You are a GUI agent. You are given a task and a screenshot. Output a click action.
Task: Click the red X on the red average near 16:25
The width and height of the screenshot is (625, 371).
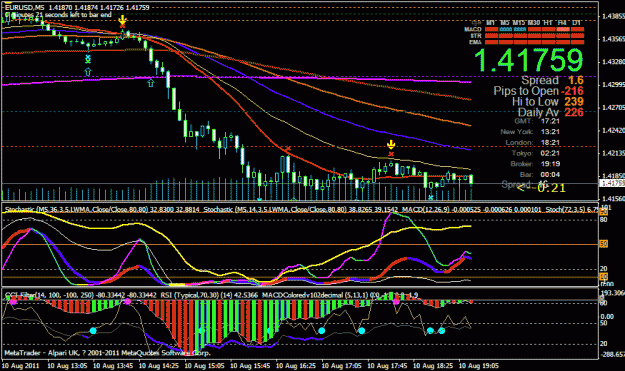(288, 149)
